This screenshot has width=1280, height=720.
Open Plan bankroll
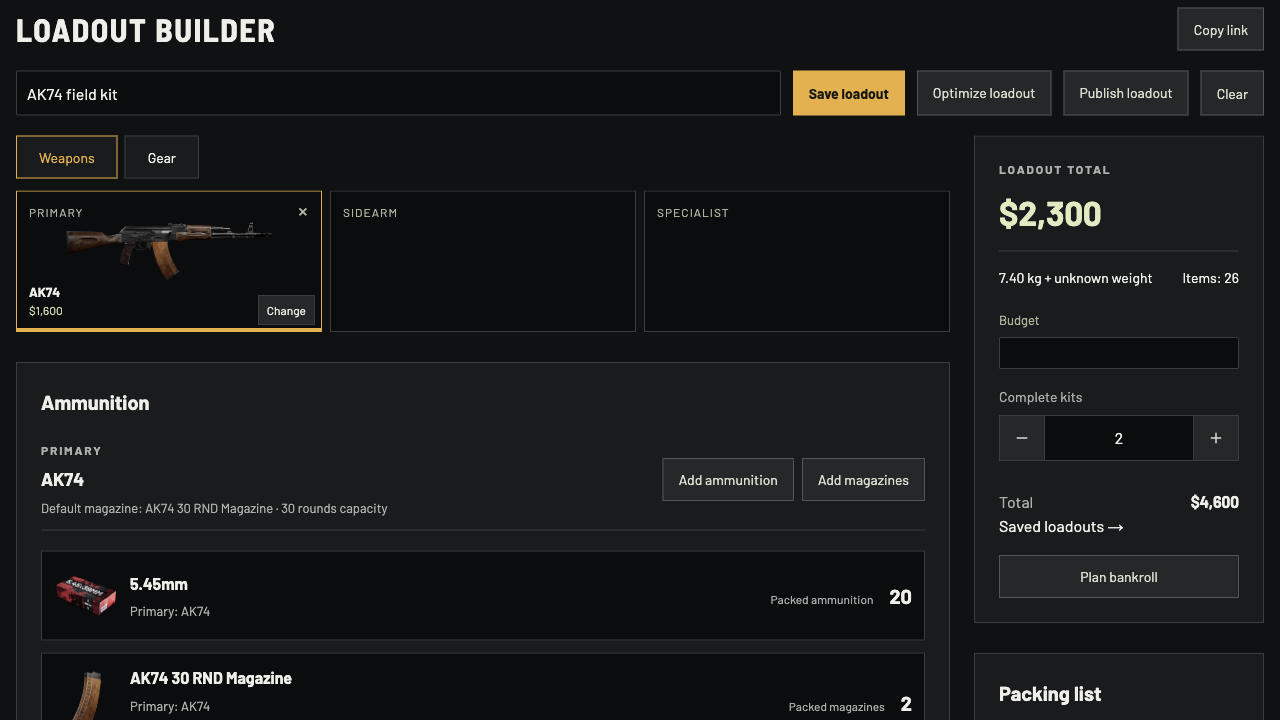1119,577
